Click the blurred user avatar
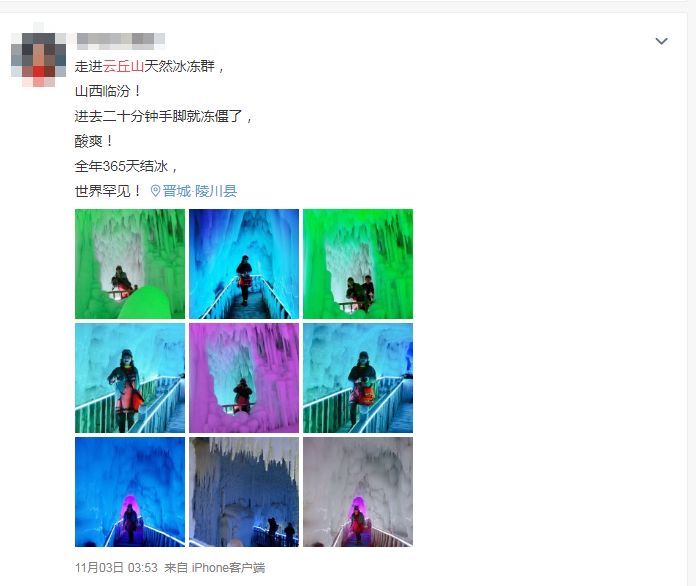This screenshot has height=586, width=696. [x=39, y=59]
